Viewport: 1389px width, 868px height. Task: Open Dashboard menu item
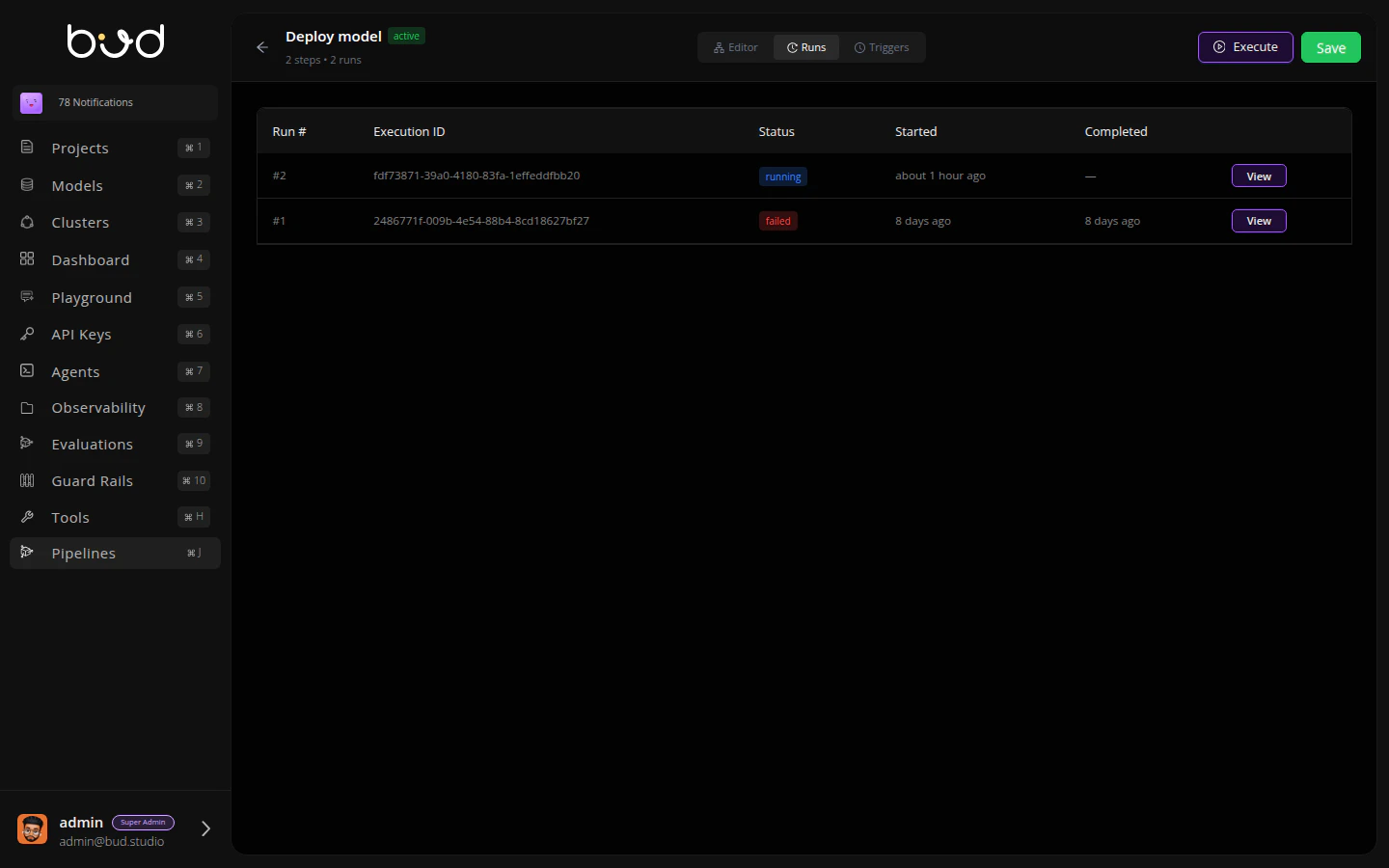tap(115, 259)
